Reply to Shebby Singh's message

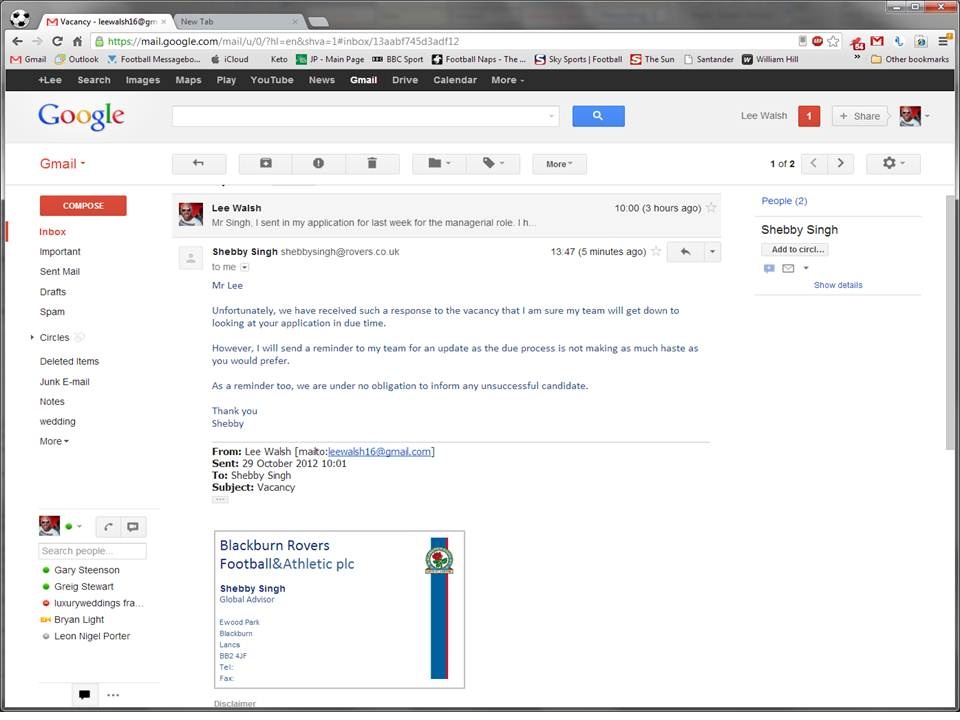tap(686, 252)
